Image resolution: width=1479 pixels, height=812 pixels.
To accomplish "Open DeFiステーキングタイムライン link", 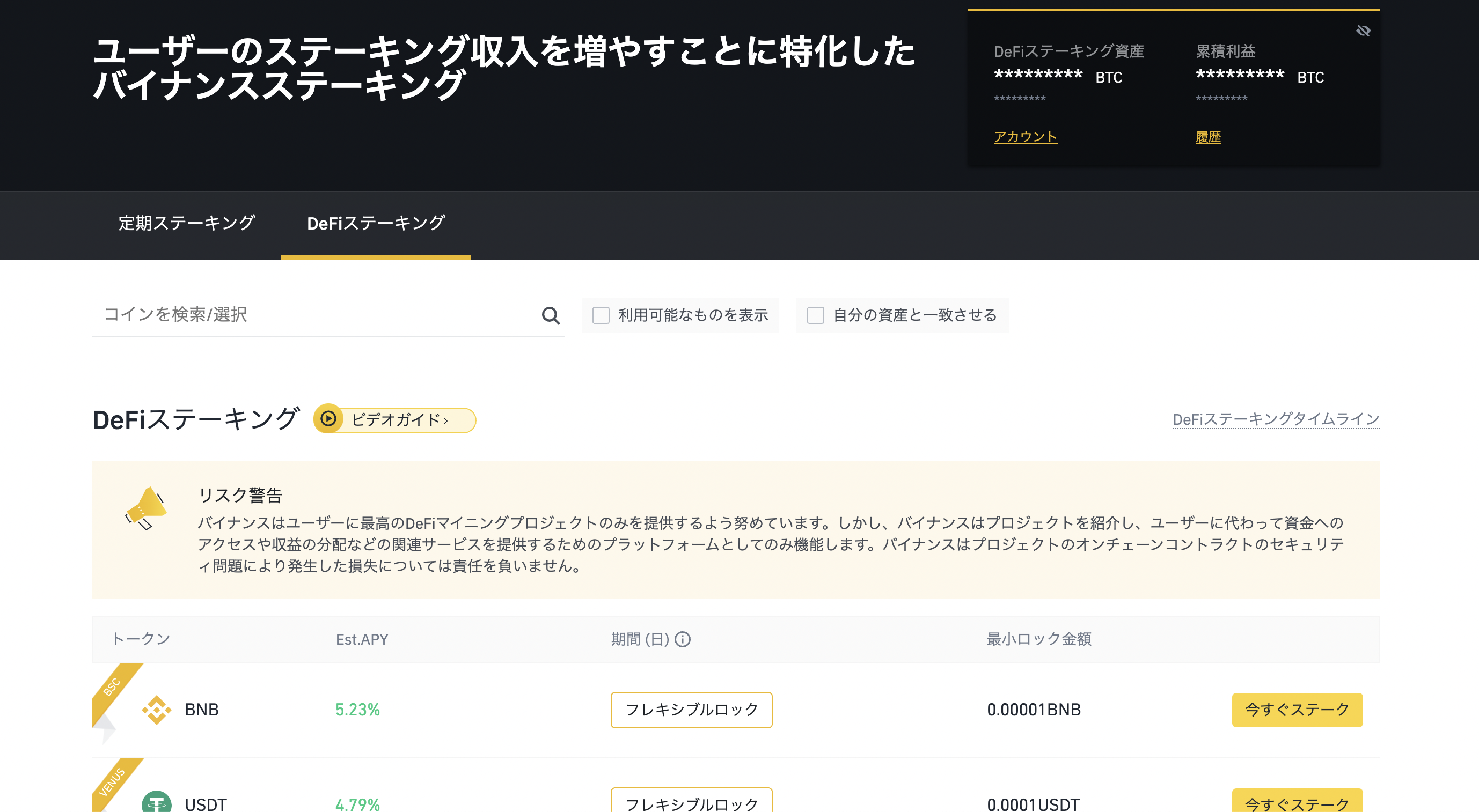I will pos(1276,419).
